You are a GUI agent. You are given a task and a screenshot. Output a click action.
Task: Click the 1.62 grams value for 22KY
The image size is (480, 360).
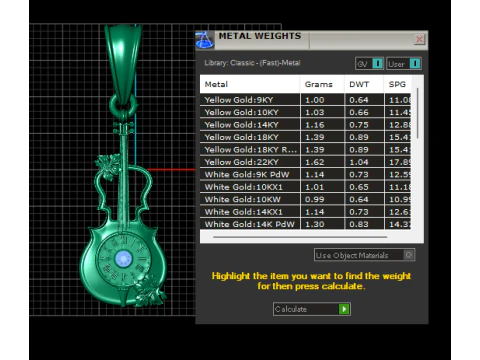point(315,162)
